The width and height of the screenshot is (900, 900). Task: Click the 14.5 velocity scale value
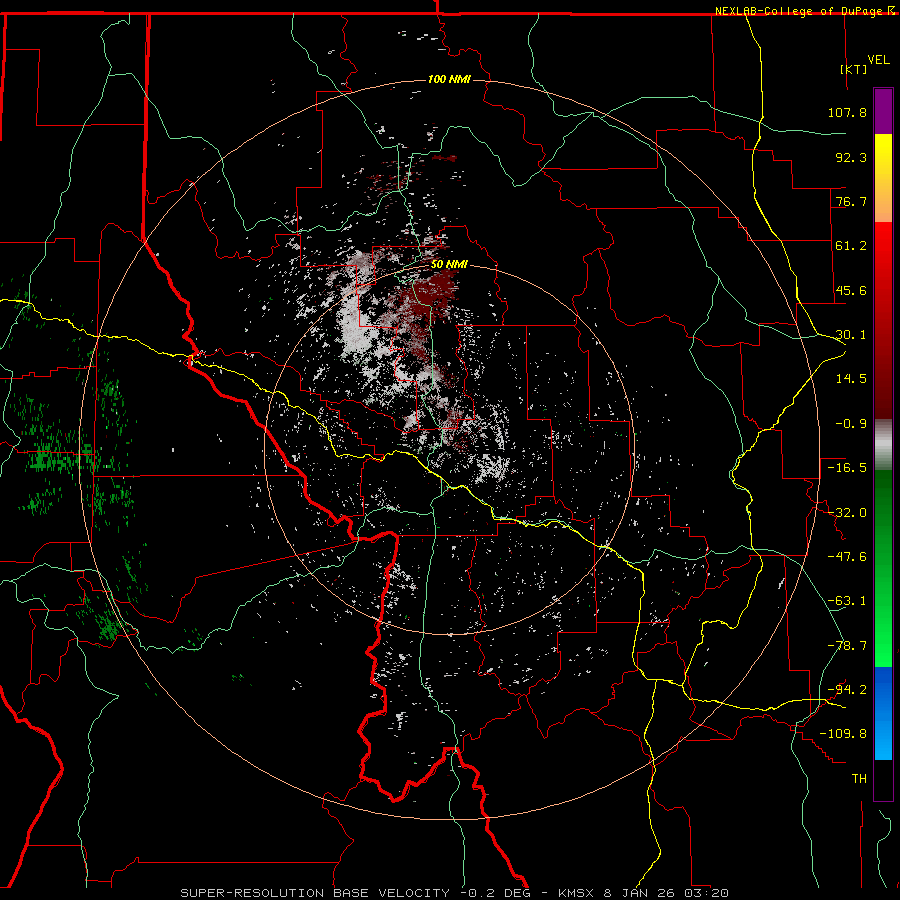pos(851,379)
